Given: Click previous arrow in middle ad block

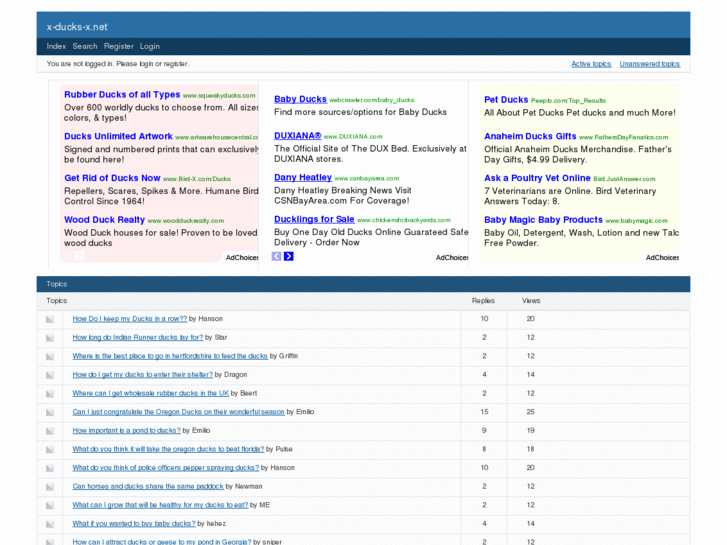Looking at the screenshot, I should point(276,256).
